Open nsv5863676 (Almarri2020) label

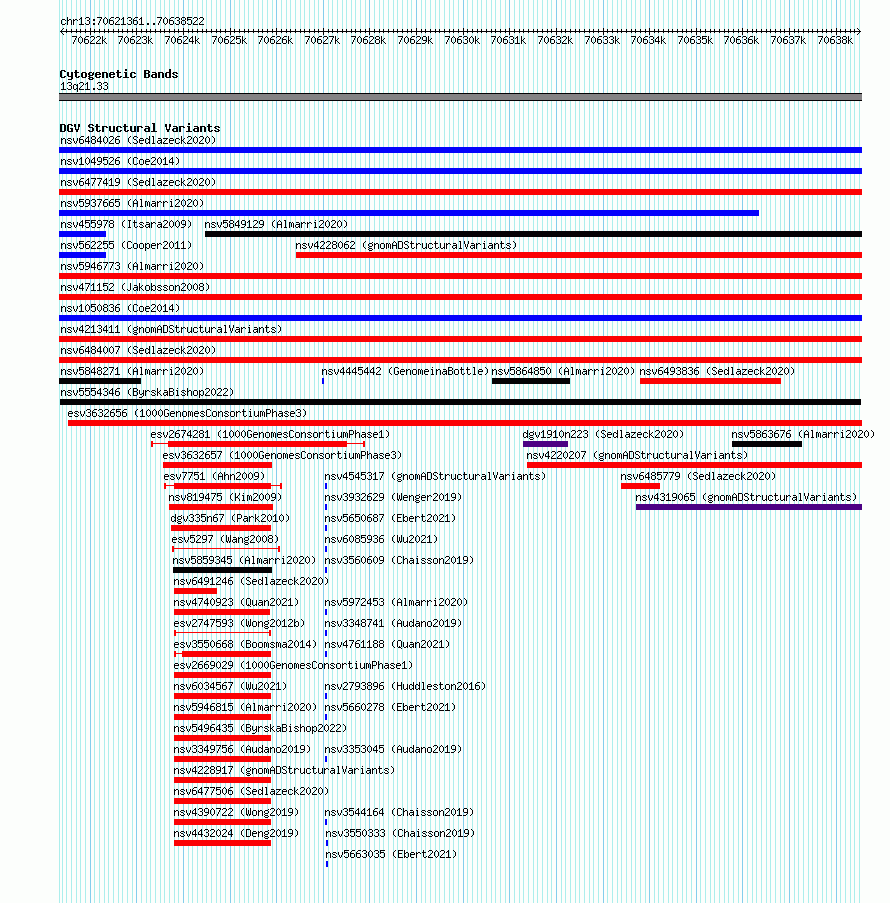(x=803, y=435)
